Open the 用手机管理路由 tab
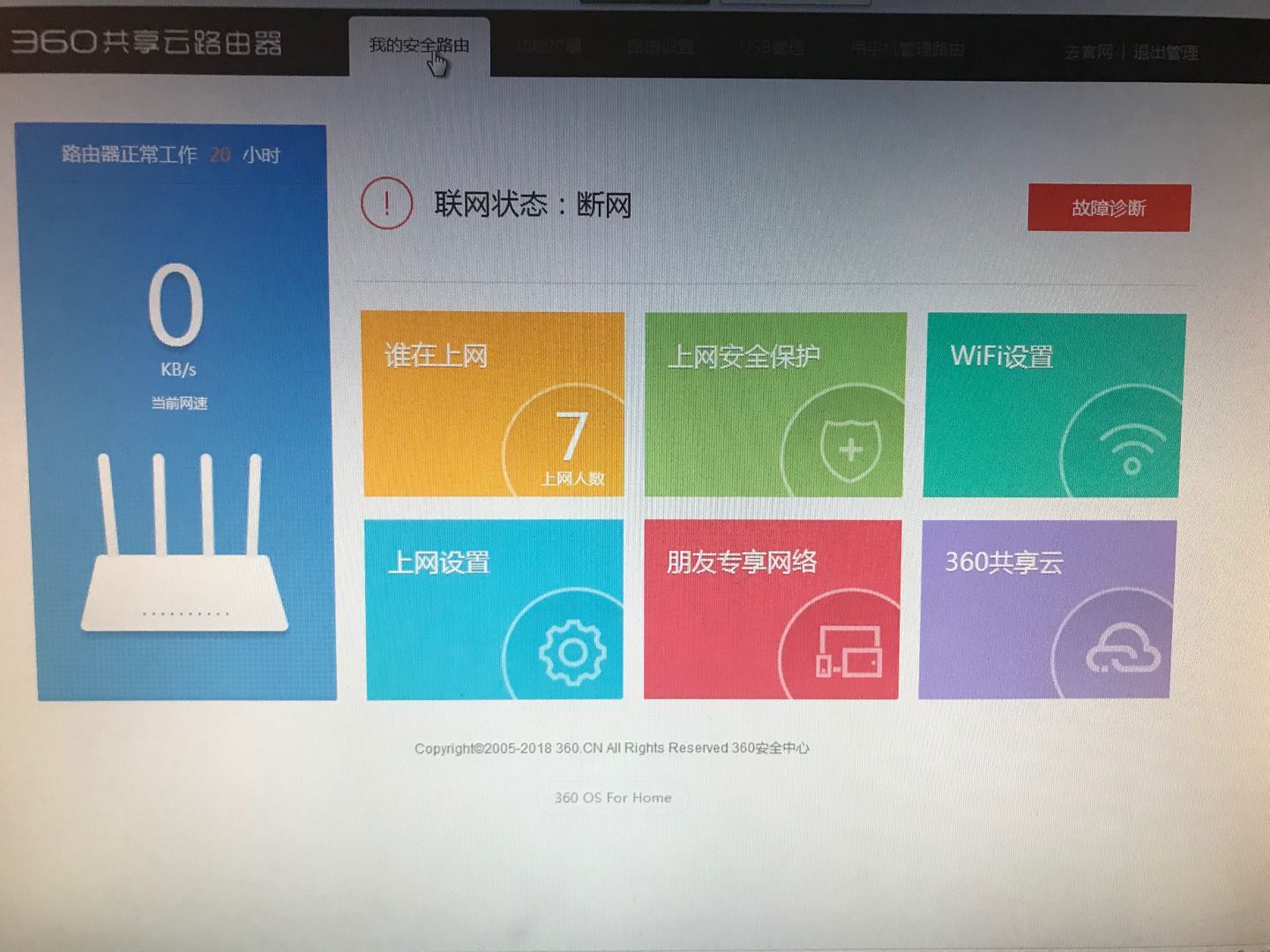Image resolution: width=1270 pixels, height=952 pixels. point(907,49)
